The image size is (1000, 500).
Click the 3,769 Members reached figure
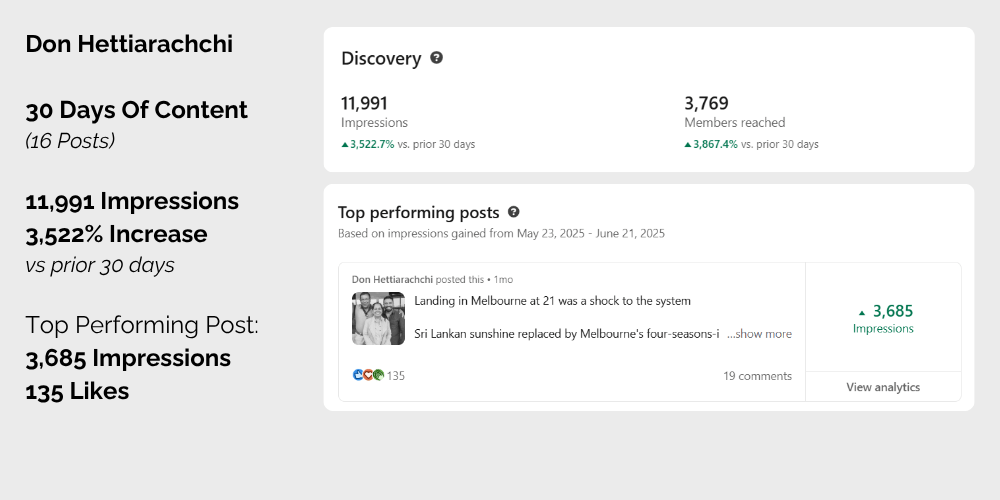tap(706, 103)
